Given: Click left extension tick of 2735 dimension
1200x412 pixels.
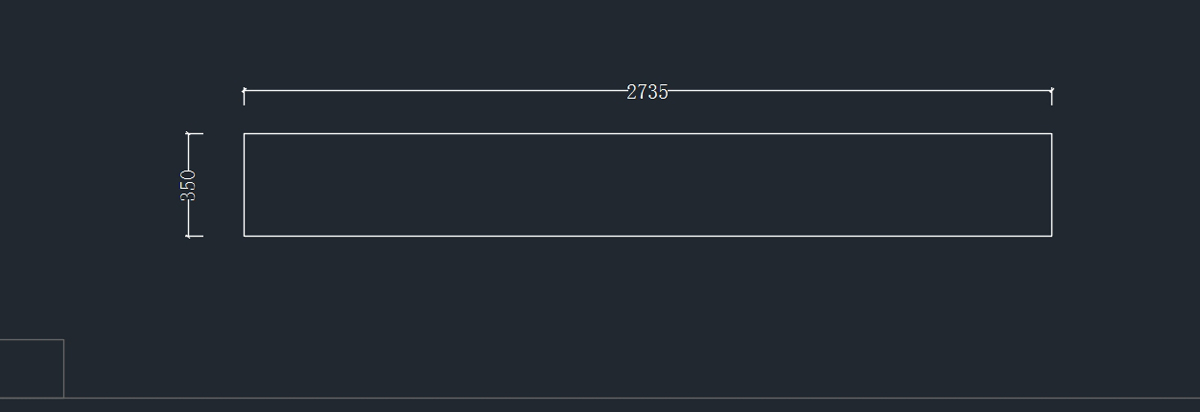Looking at the screenshot, I should click(244, 96).
